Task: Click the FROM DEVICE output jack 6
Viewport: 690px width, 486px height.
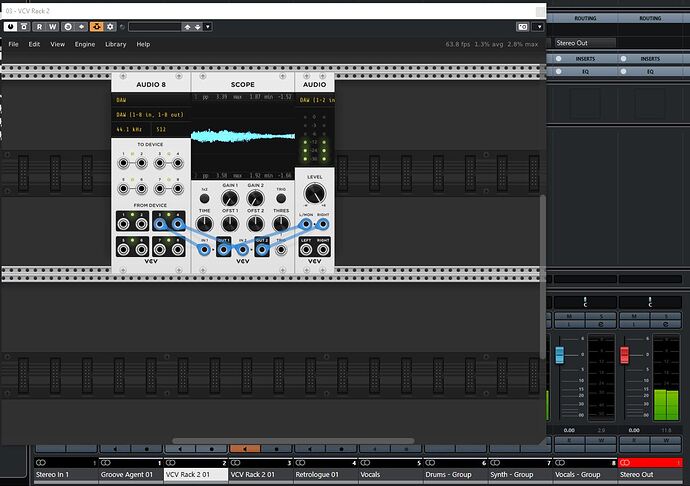Action: point(141,250)
